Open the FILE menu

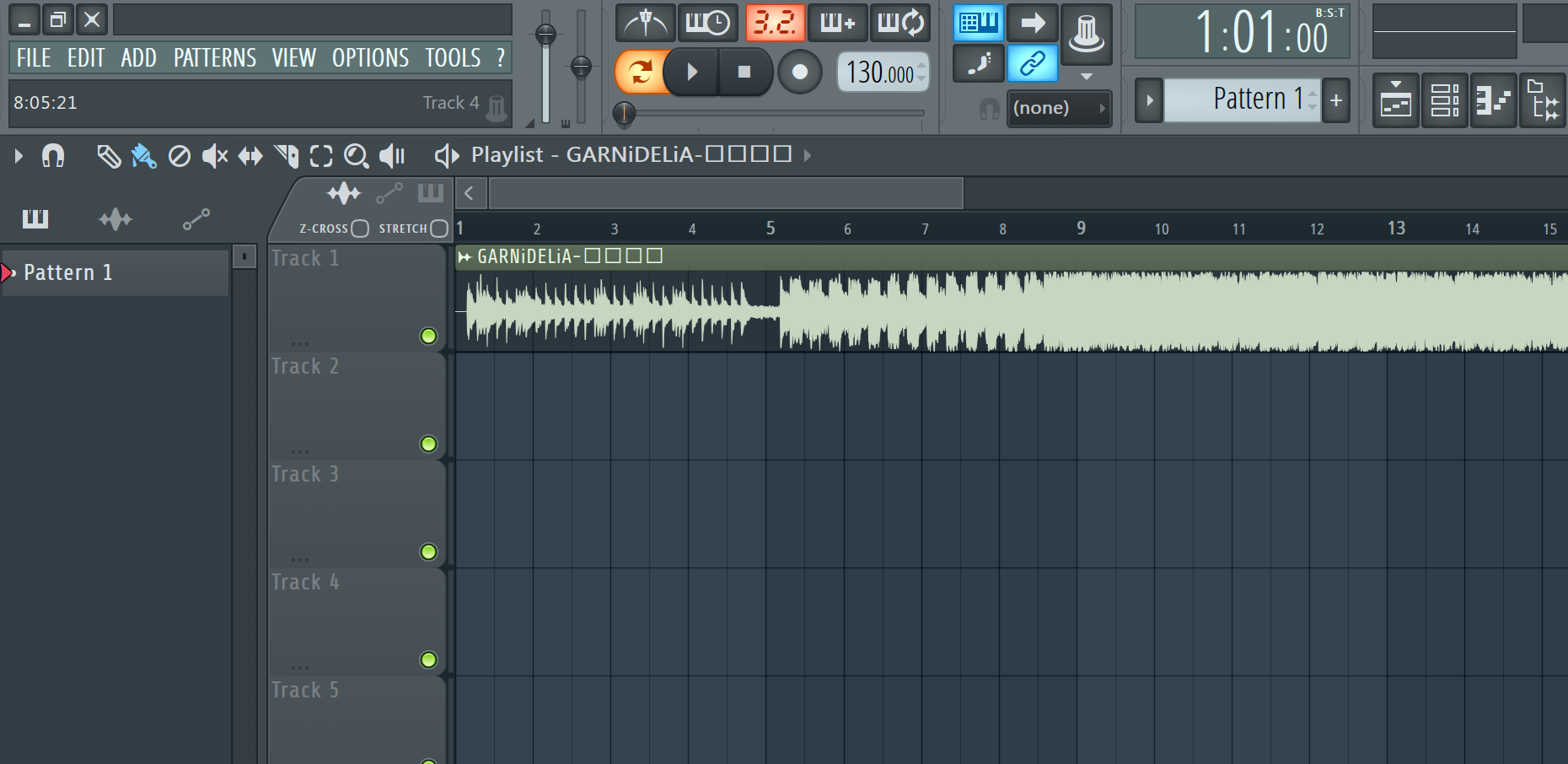34,58
